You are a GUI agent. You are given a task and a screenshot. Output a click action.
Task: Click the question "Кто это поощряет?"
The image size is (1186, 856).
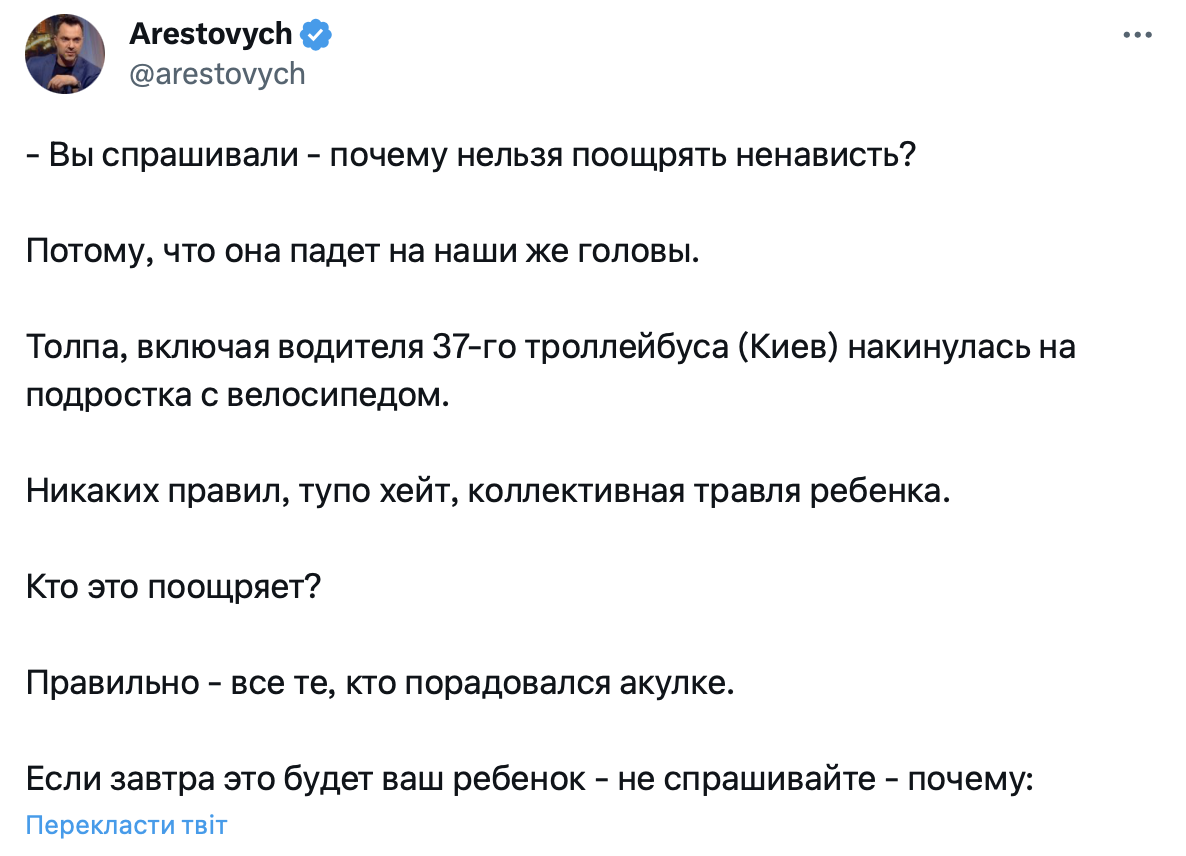point(173,586)
